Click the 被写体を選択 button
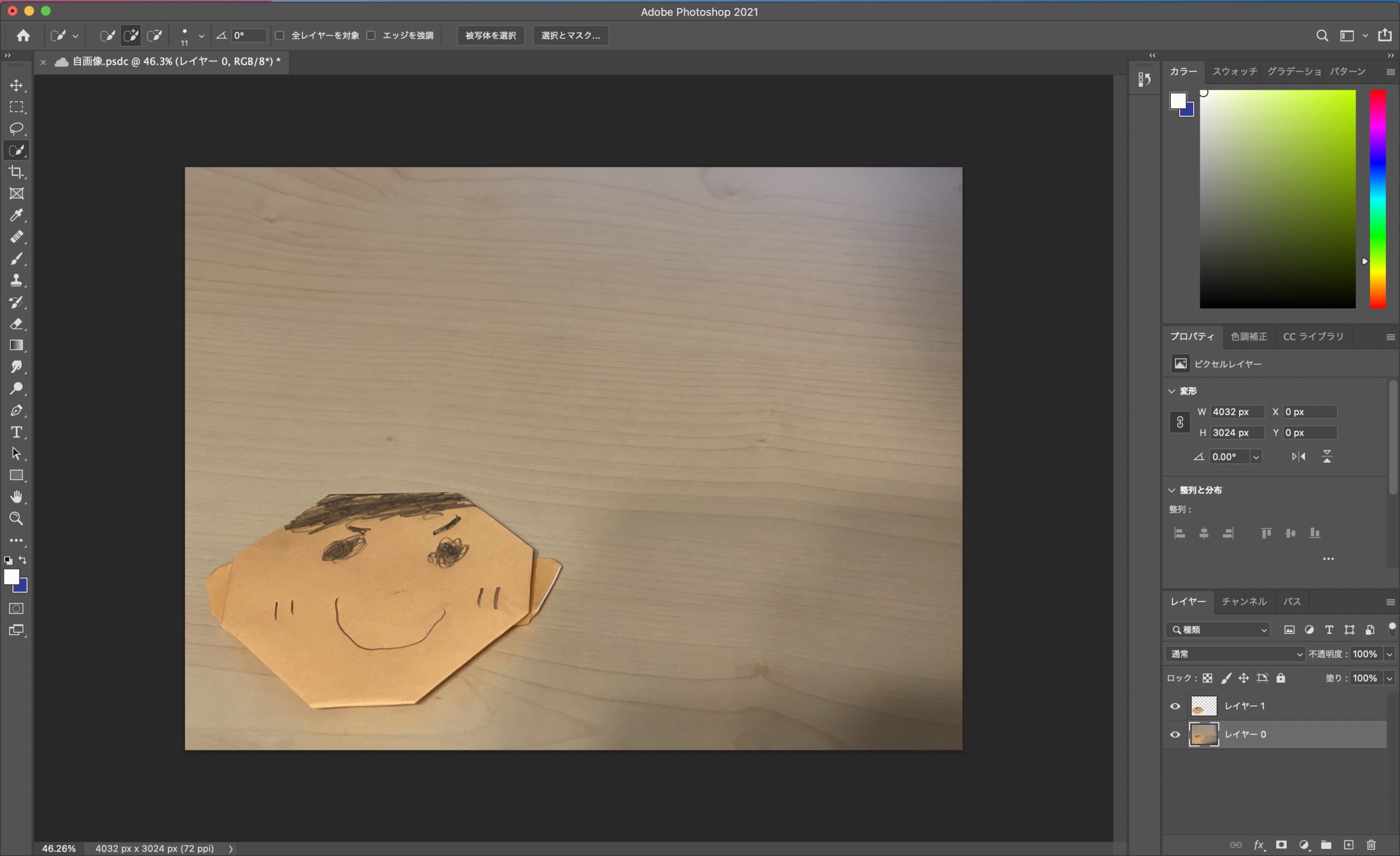This screenshot has width=1400, height=856. pyautogui.click(x=491, y=35)
